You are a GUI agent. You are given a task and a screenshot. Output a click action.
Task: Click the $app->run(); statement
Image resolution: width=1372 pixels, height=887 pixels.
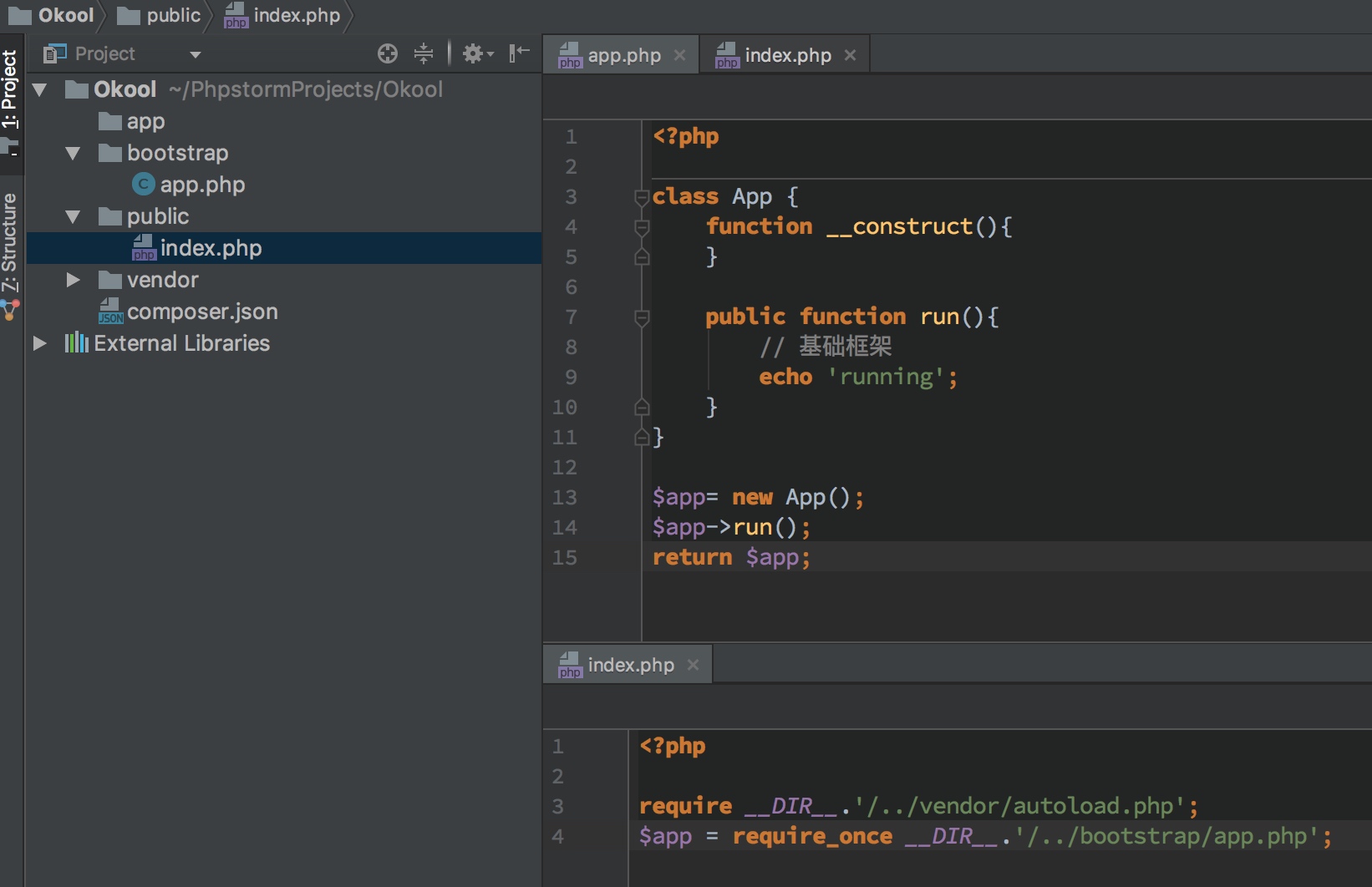click(x=731, y=527)
